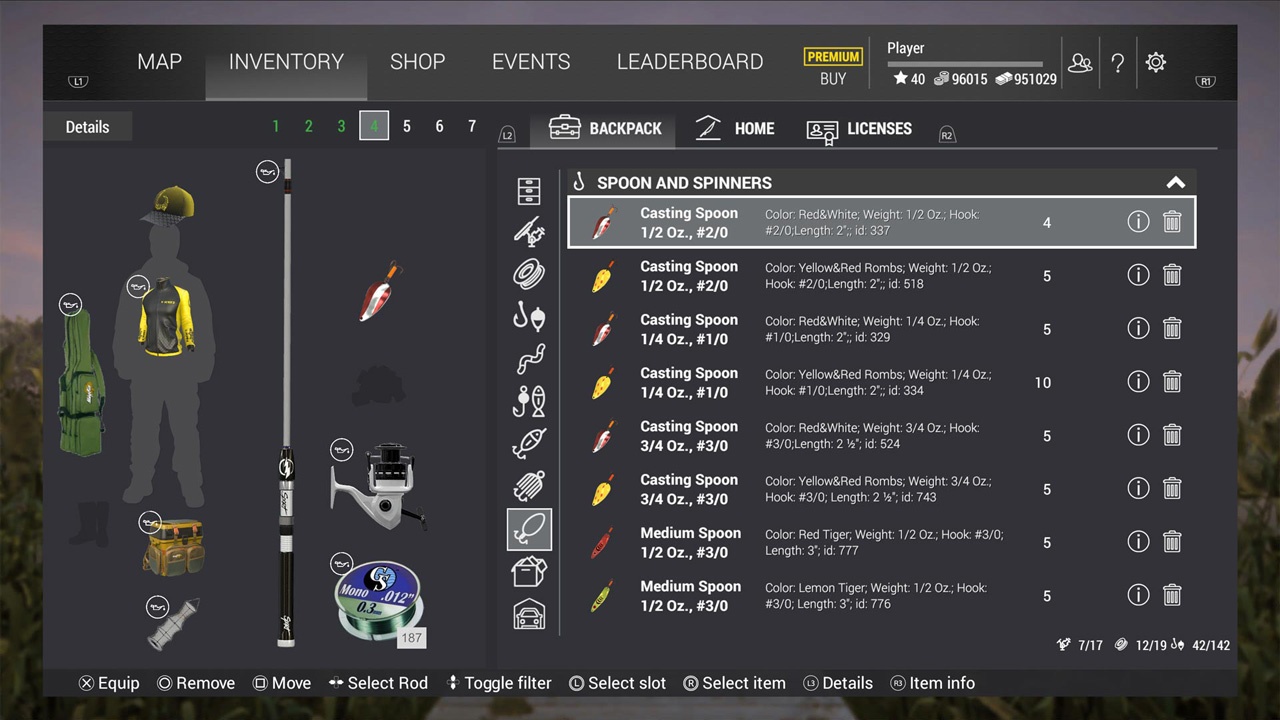Open the friends icon beside player stats

pos(1080,62)
